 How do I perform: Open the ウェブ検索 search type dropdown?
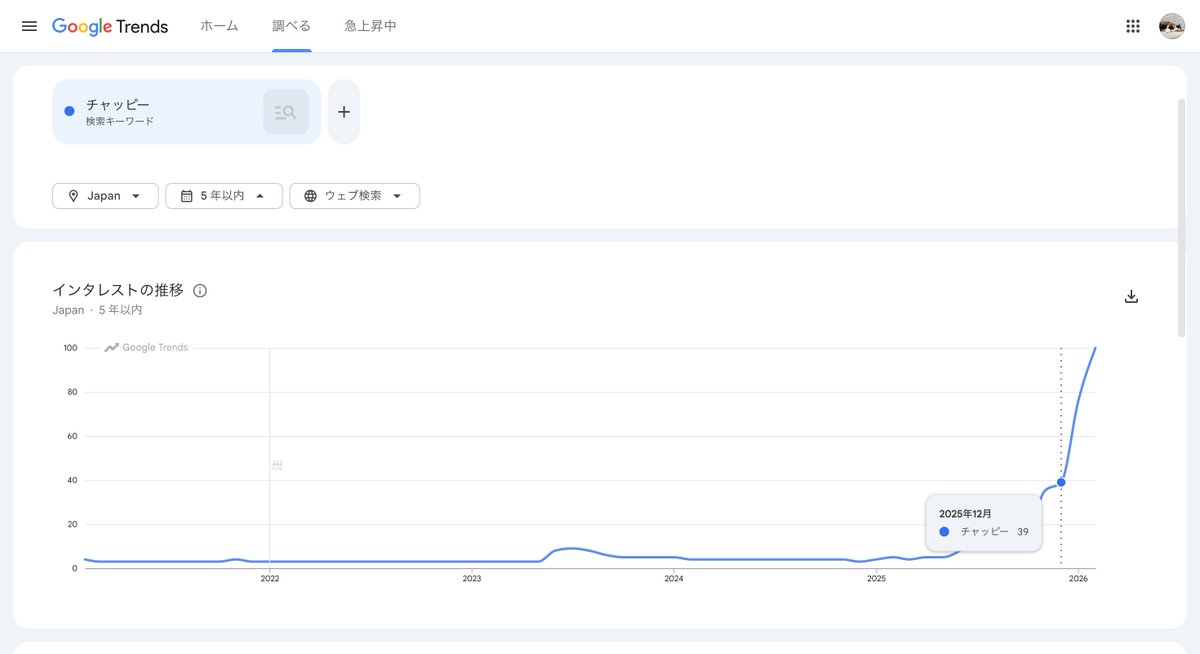(354, 196)
